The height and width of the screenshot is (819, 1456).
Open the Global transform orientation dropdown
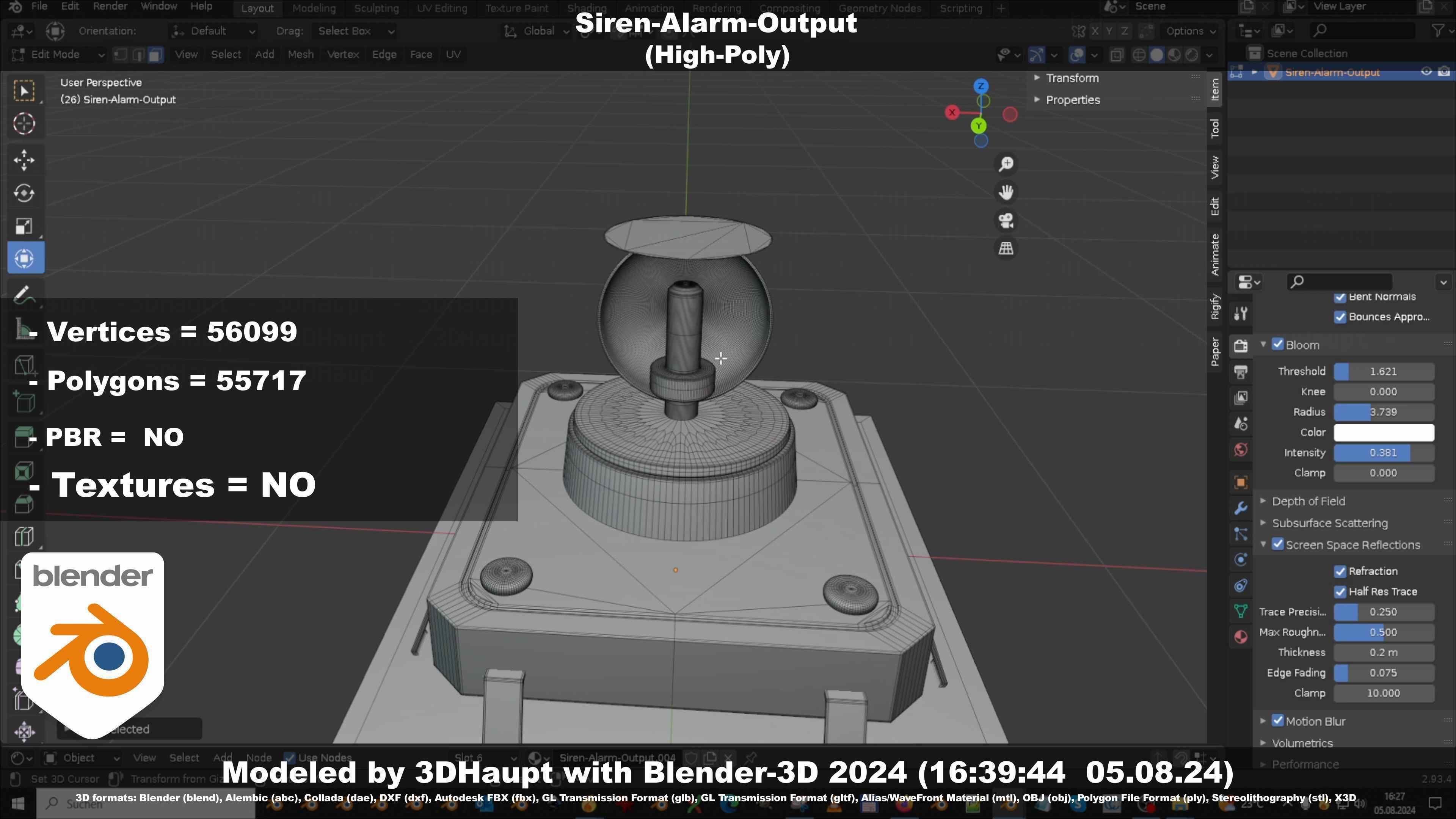[x=537, y=31]
